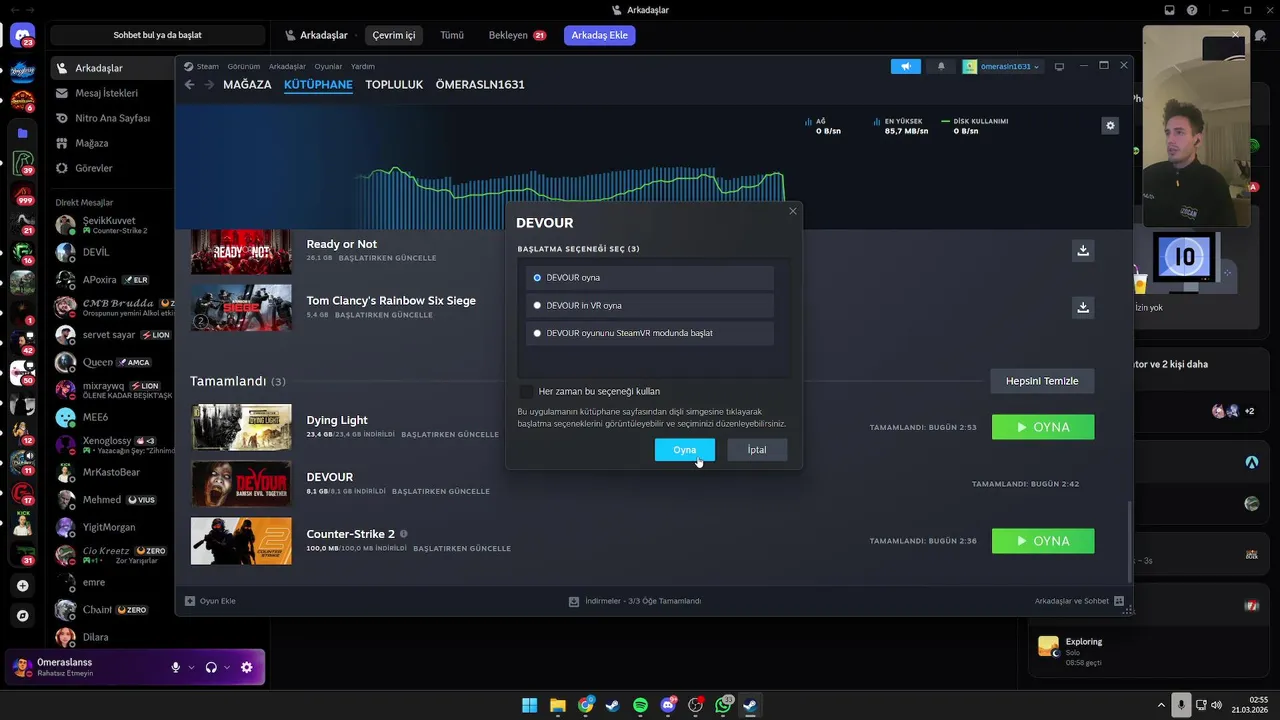Click the Windows Start button

(x=529, y=705)
